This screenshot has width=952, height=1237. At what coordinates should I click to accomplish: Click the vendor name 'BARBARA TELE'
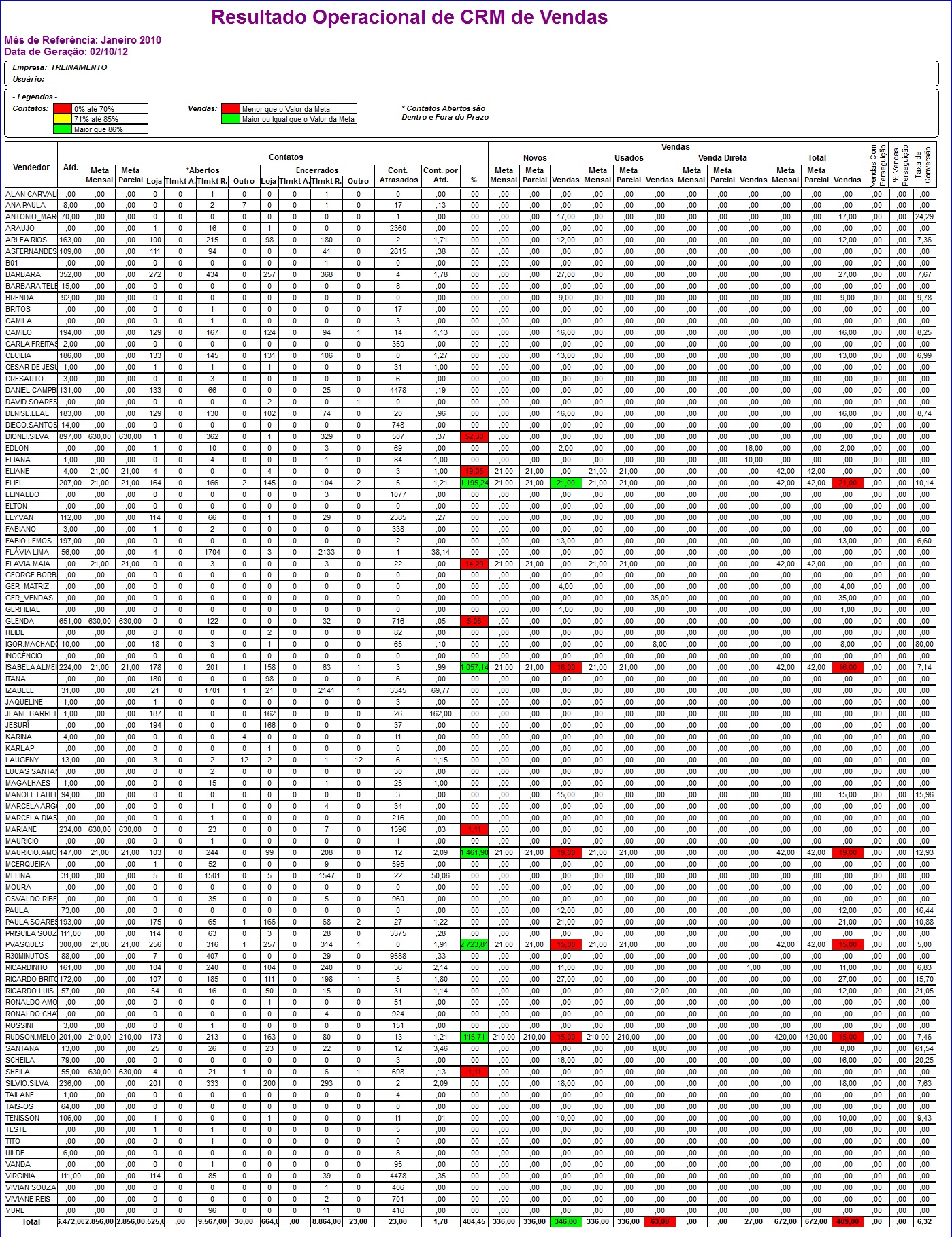pyautogui.click(x=31, y=286)
